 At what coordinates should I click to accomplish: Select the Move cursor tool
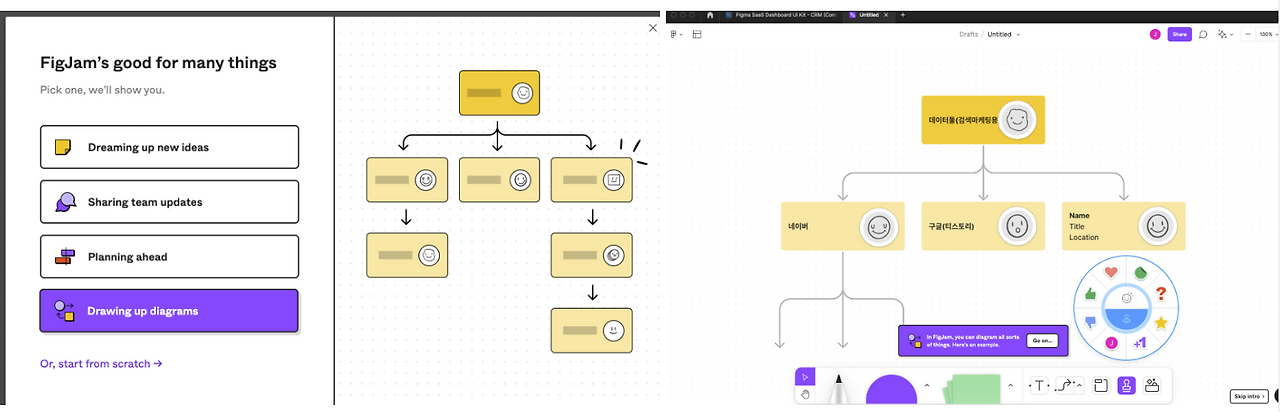[805, 377]
